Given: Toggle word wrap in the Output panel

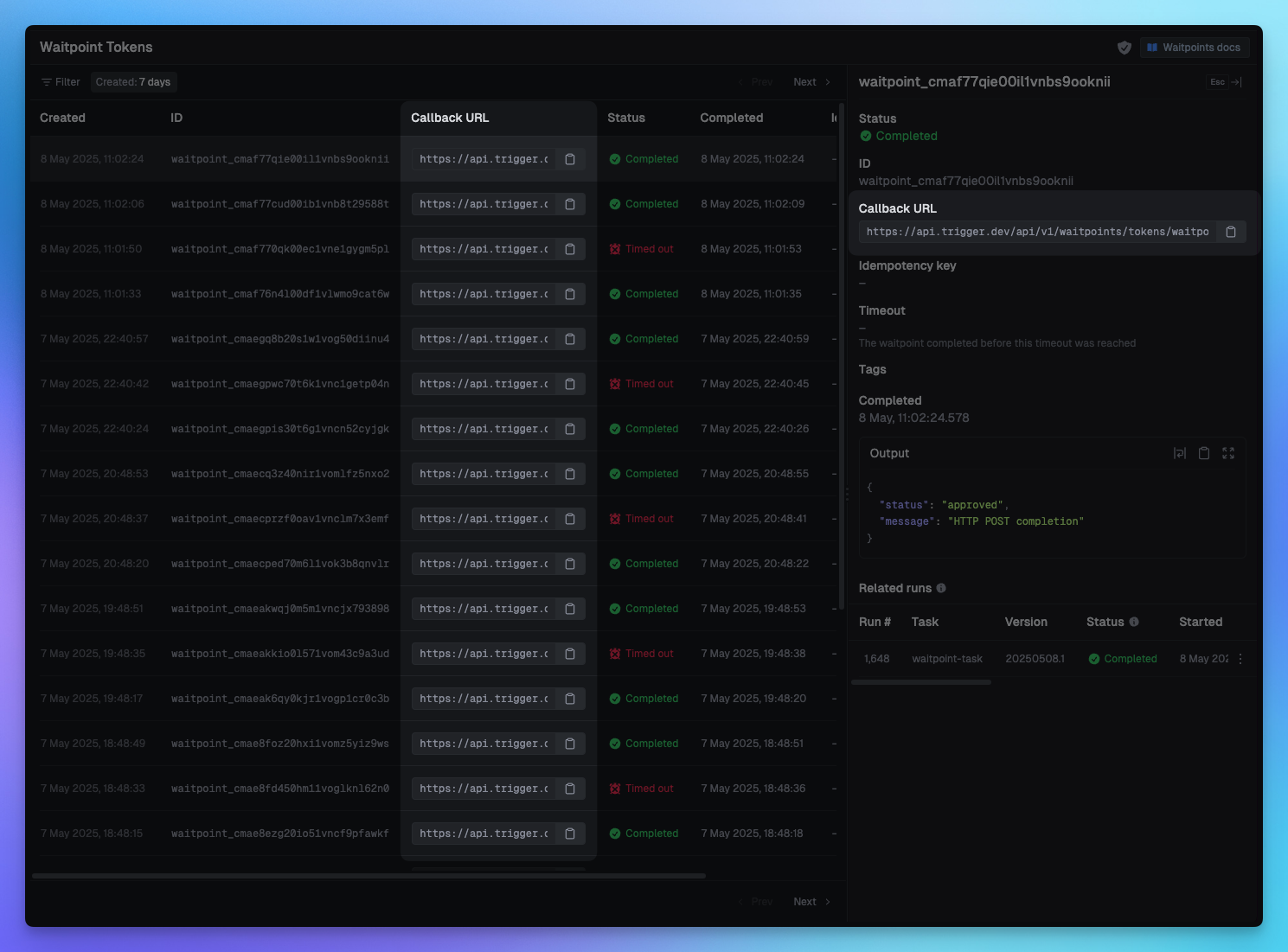Looking at the screenshot, I should [x=1179, y=453].
